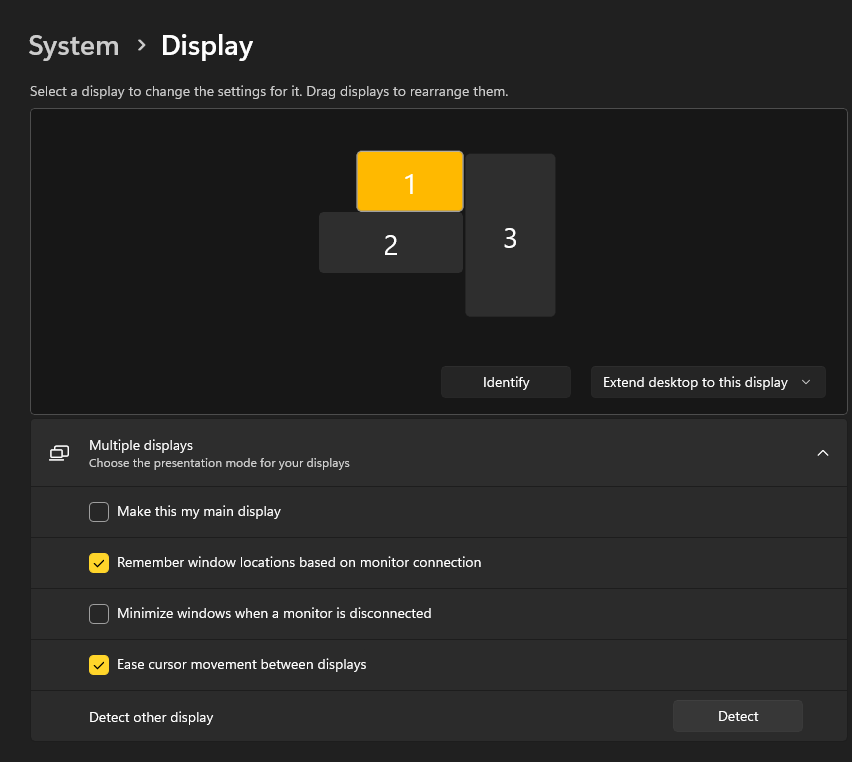Click the Ease cursor movement between displays label
Screen dimensions: 852x762
click(241, 665)
